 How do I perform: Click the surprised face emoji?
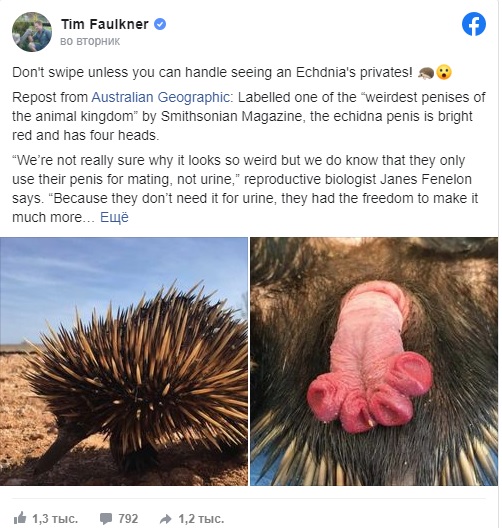pyautogui.click(x=444, y=72)
